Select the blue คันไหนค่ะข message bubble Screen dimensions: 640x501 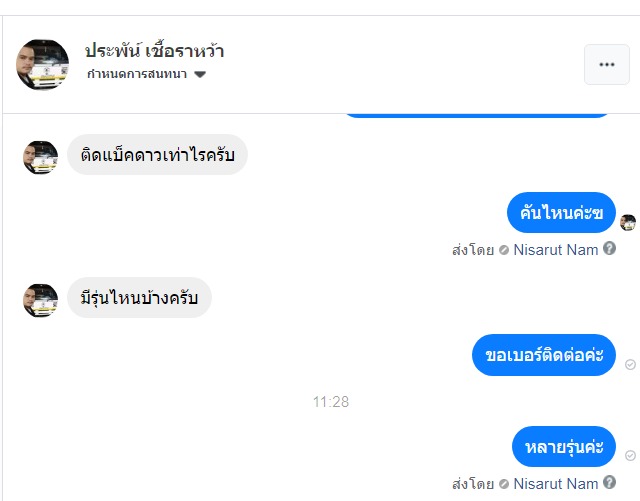coord(561,212)
